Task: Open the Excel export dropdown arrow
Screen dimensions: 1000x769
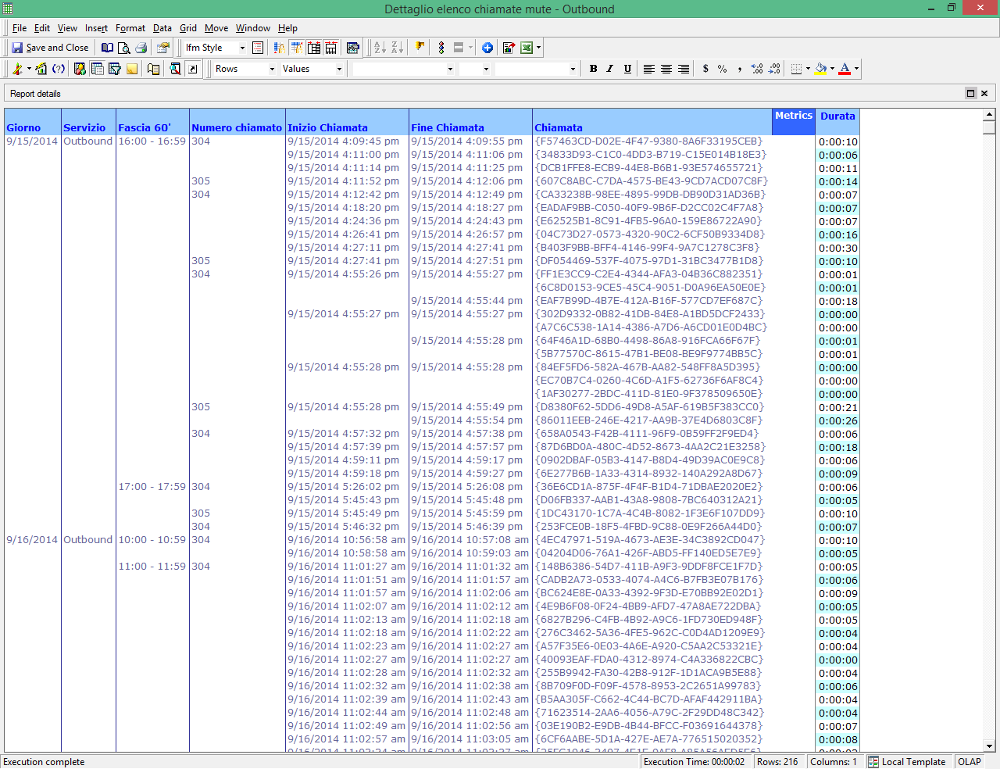Action: tap(539, 48)
